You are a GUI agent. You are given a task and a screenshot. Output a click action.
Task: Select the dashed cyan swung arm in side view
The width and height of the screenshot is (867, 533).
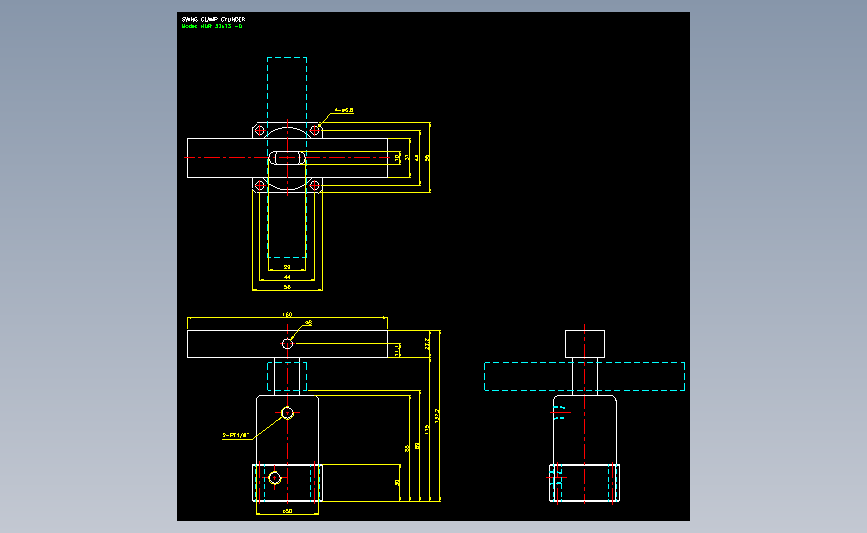[x=584, y=377]
